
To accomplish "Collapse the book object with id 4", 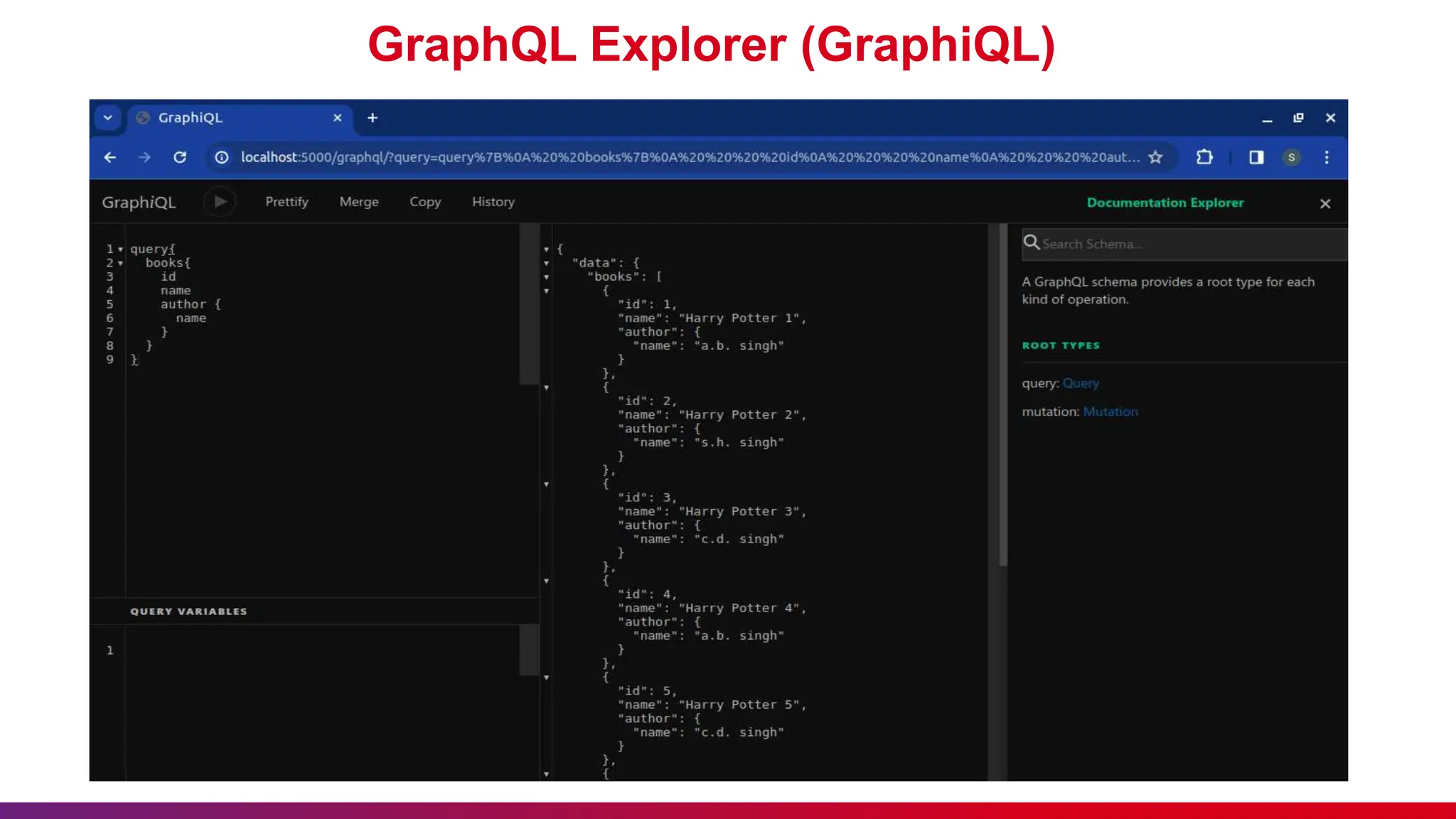I will (x=546, y=581).
